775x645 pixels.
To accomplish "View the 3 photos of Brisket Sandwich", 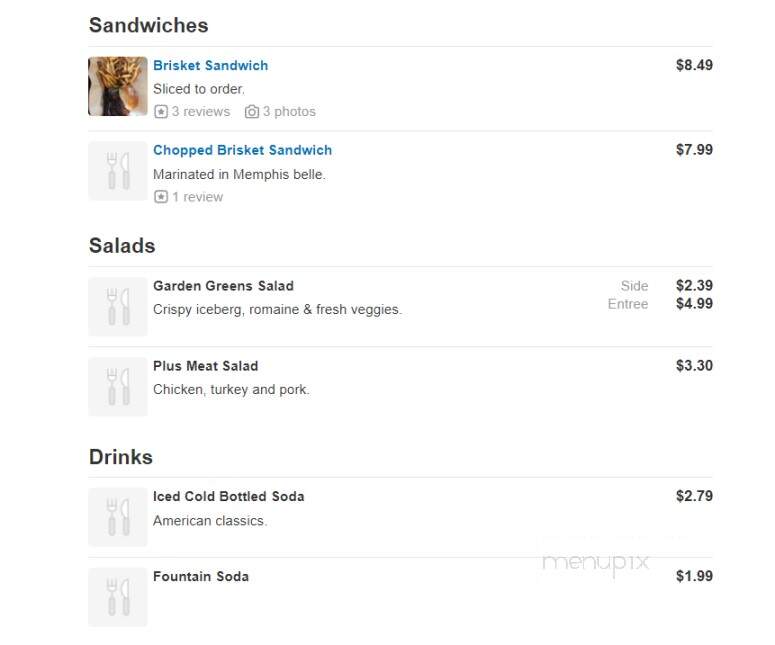I will click(289, 112).
